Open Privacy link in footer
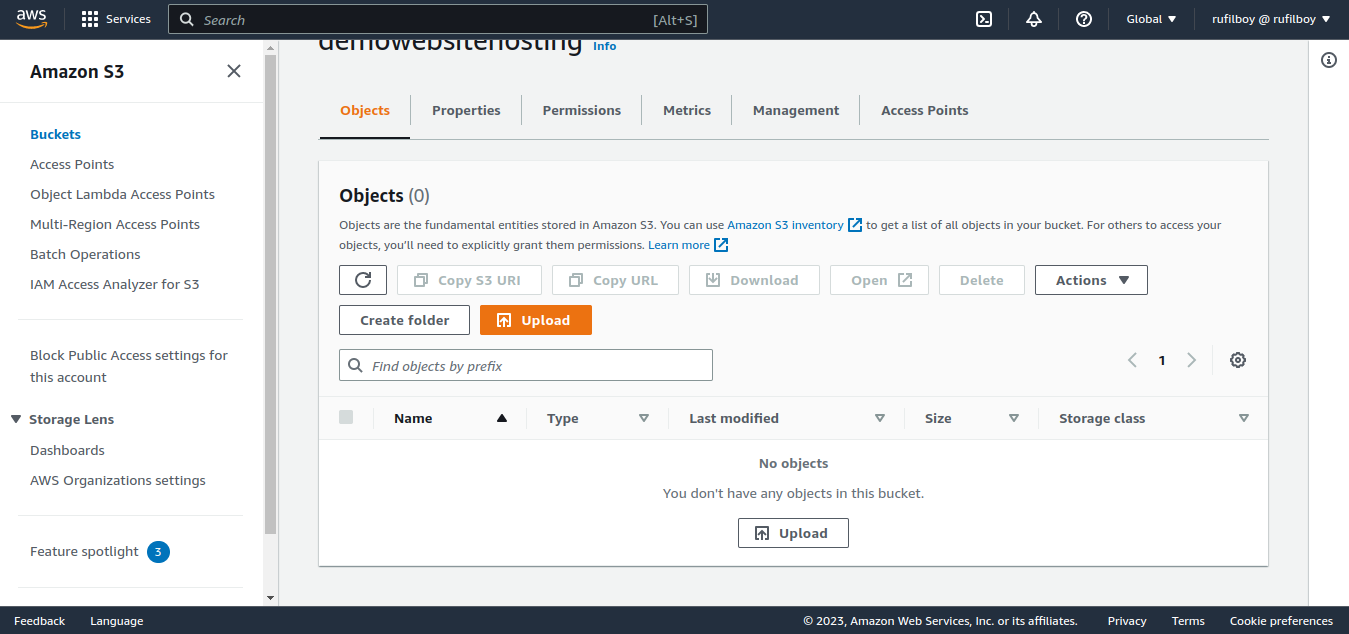 (1127, 621)
